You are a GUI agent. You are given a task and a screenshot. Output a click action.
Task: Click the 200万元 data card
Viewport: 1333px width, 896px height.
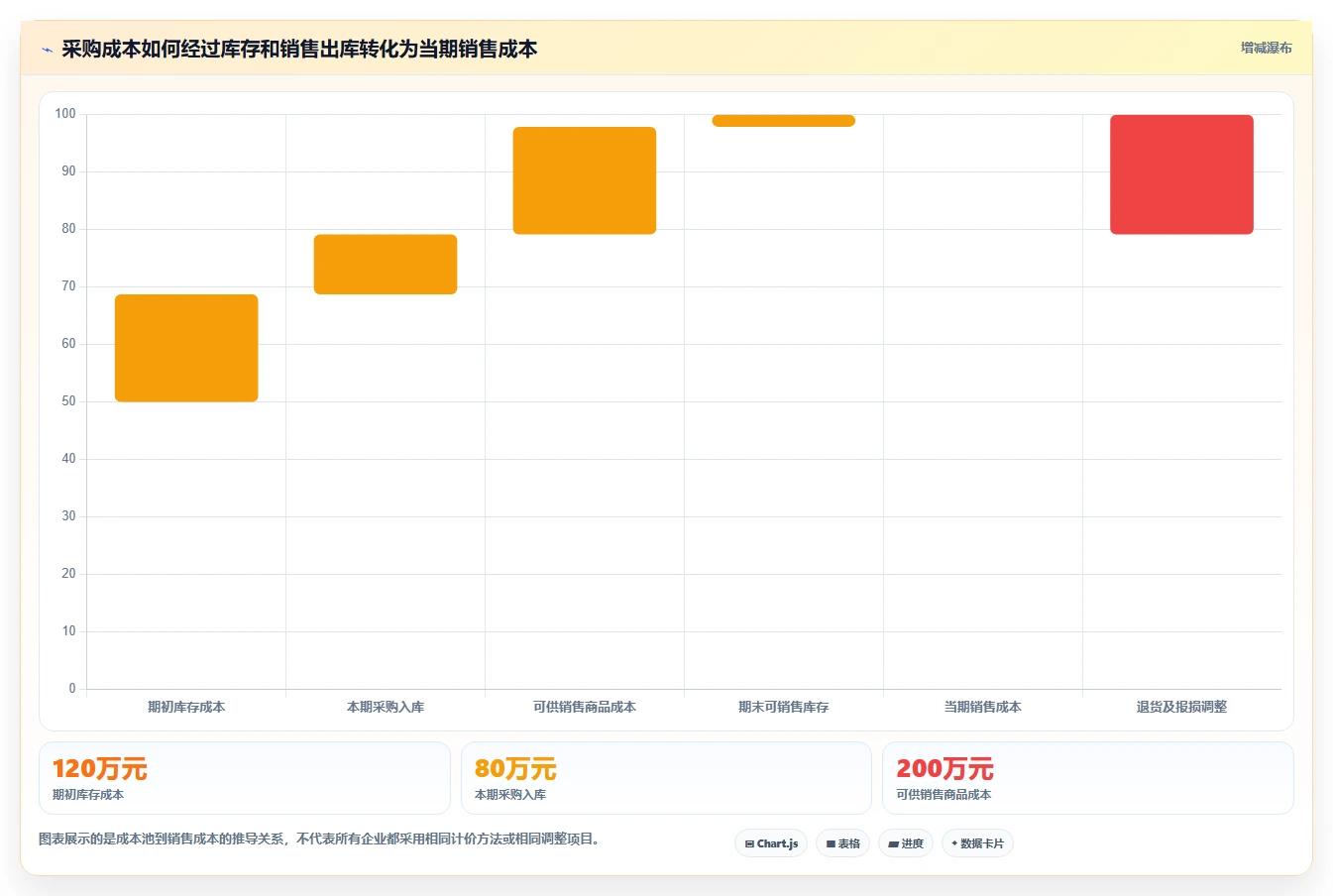coord(1088,778)
